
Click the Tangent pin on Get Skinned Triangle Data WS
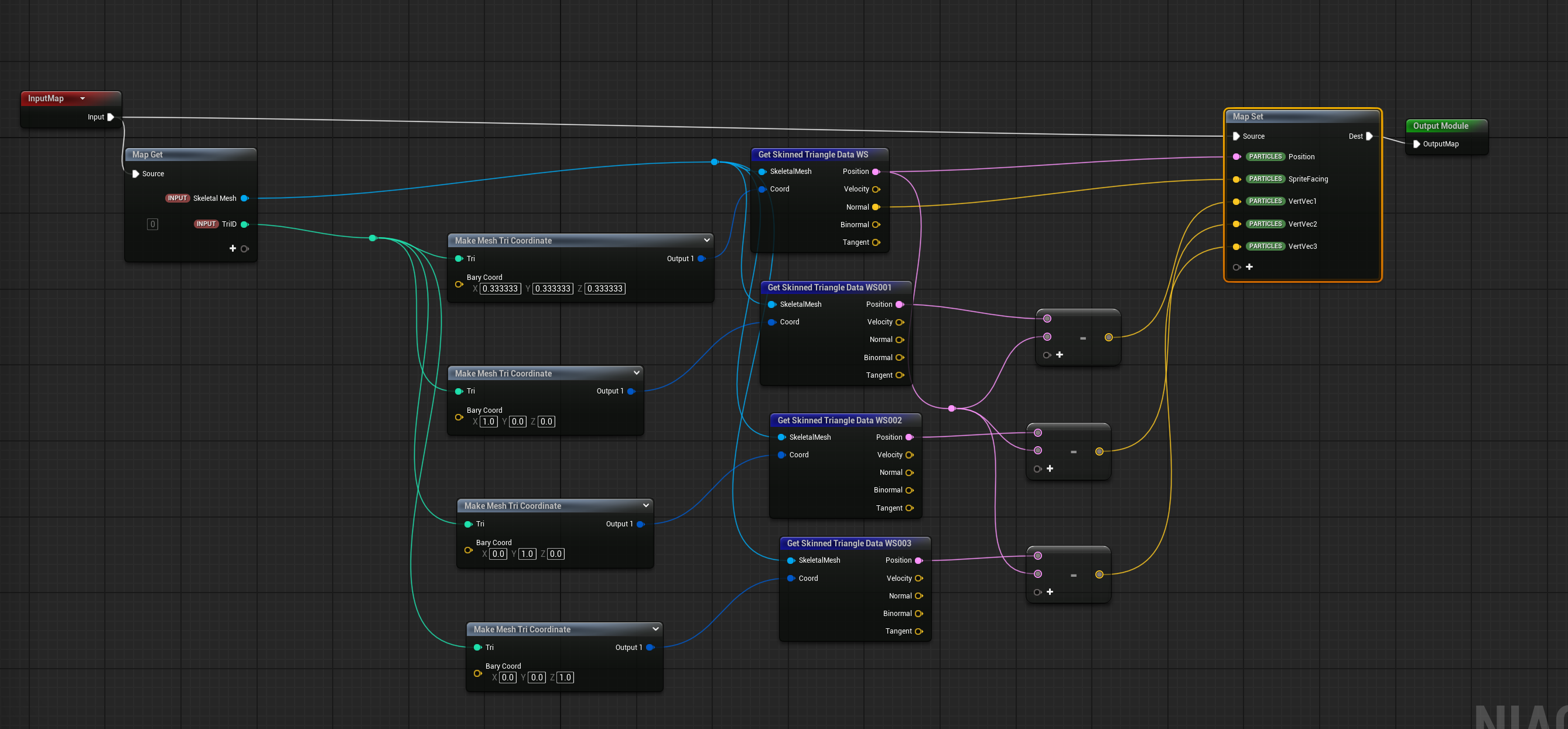[876, 243]
